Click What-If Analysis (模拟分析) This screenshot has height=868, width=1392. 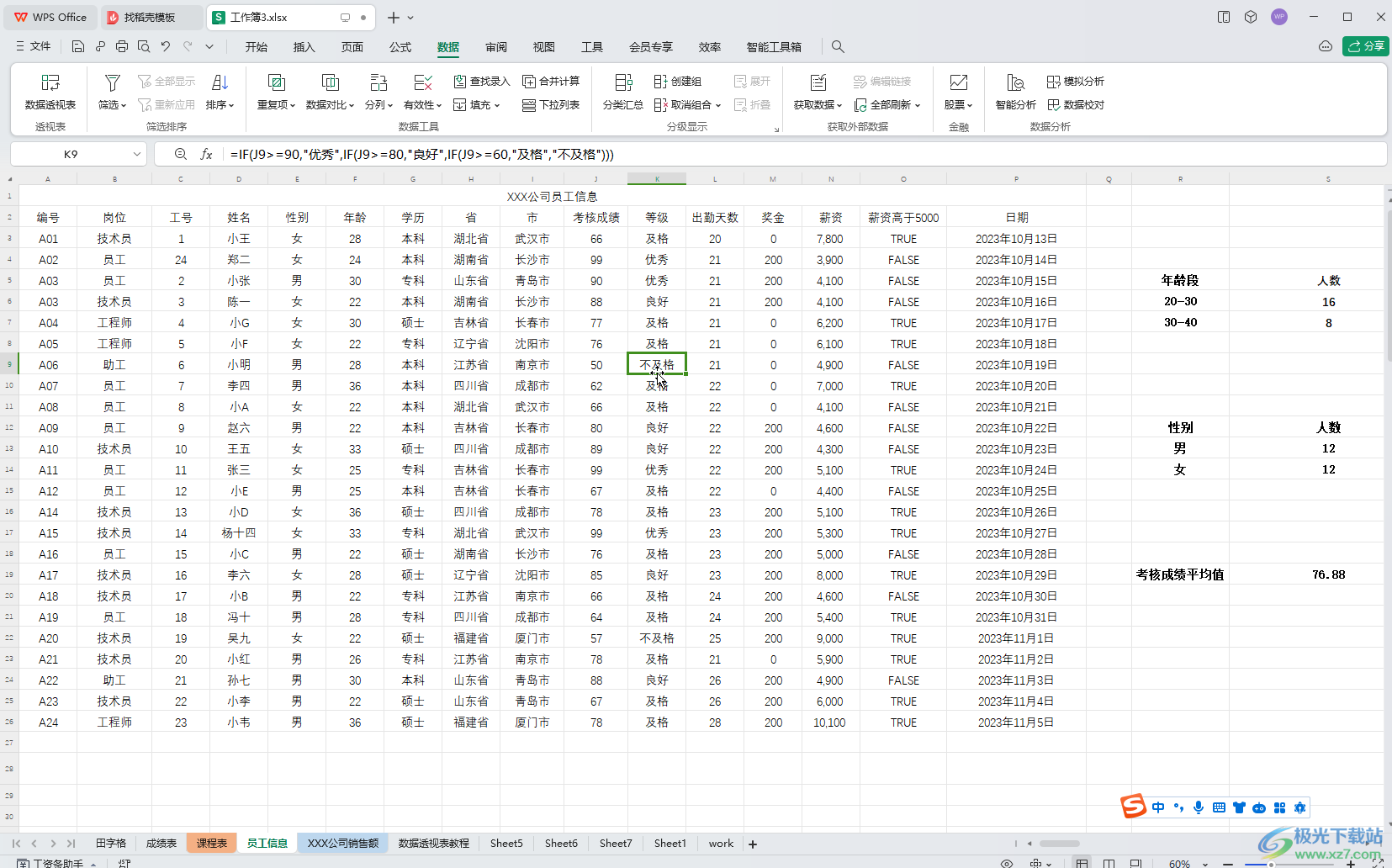click(x=1076, y=82)
